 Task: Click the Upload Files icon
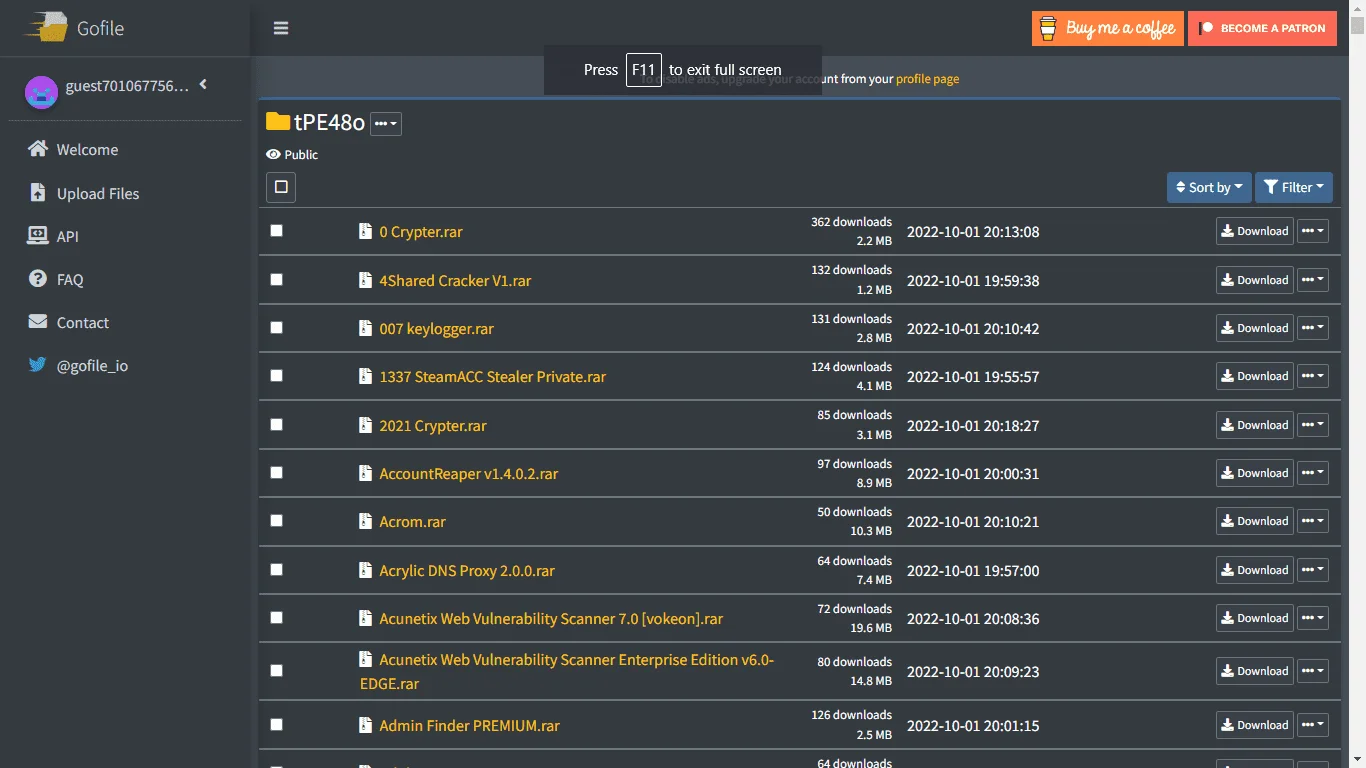[x=38, y=193]
